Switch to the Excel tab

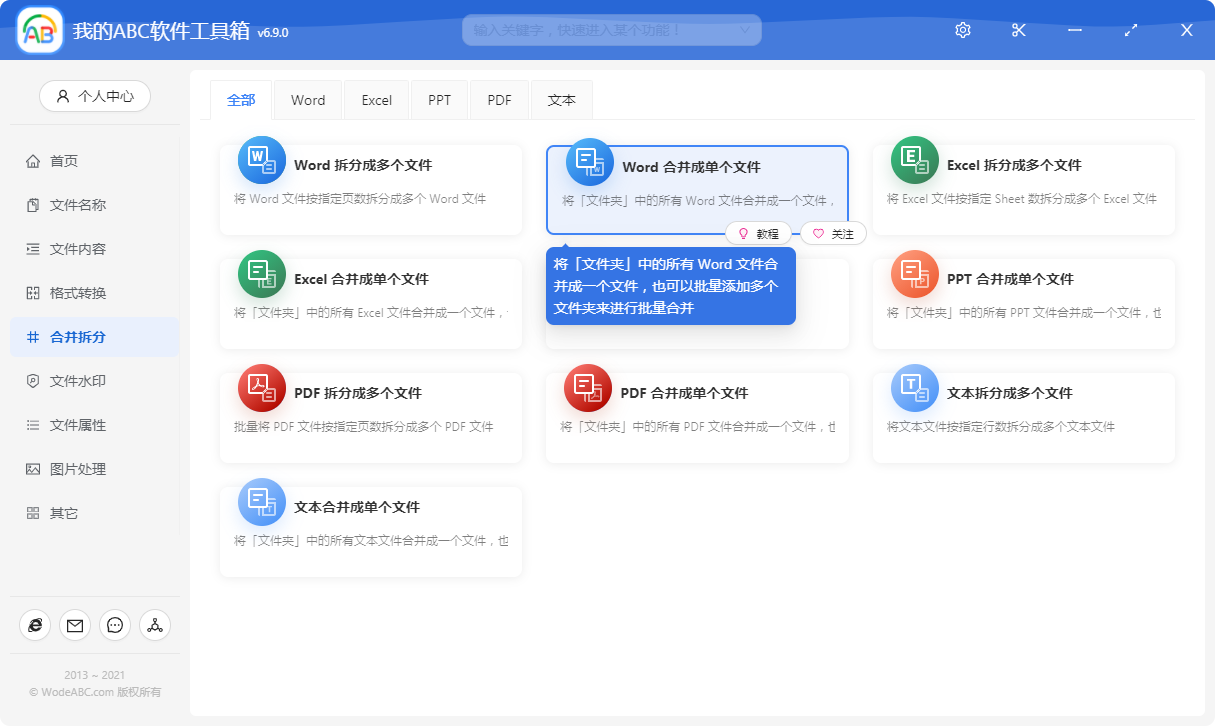point(377,100)
